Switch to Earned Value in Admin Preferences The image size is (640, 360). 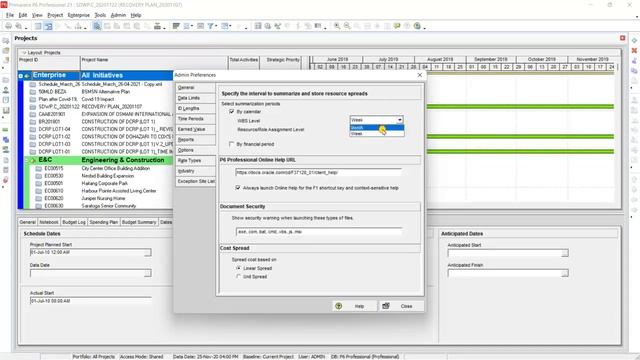[x=196, y=129]
